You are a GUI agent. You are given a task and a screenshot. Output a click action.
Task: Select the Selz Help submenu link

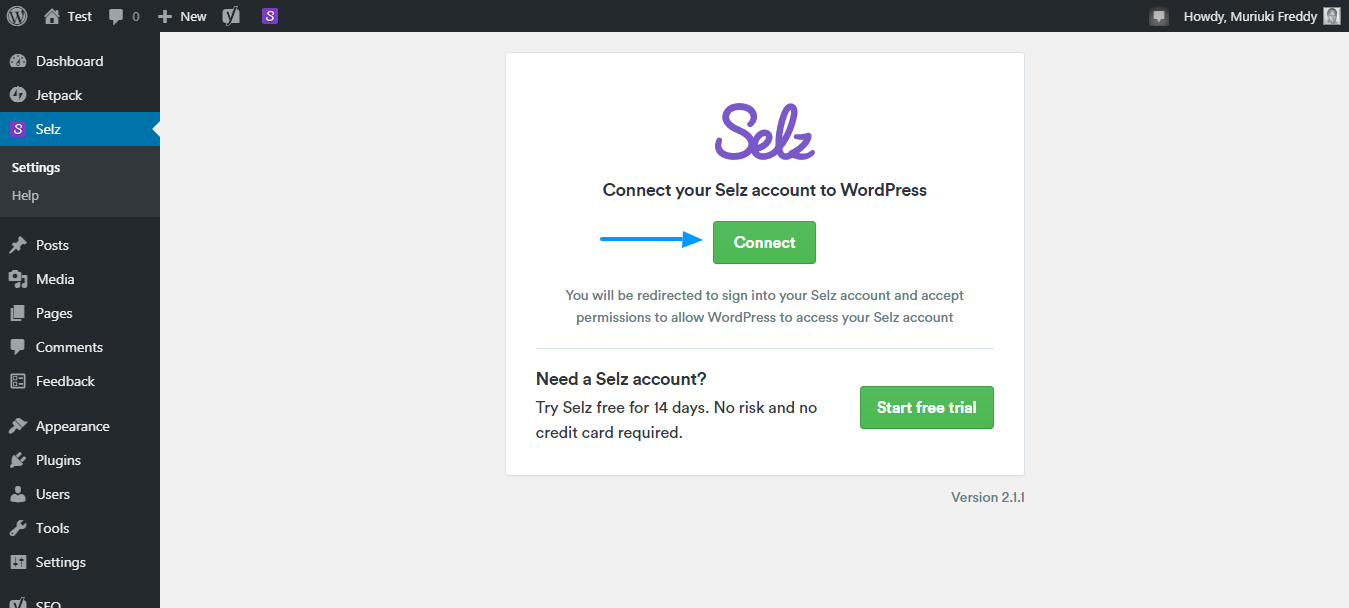(25, 195)
